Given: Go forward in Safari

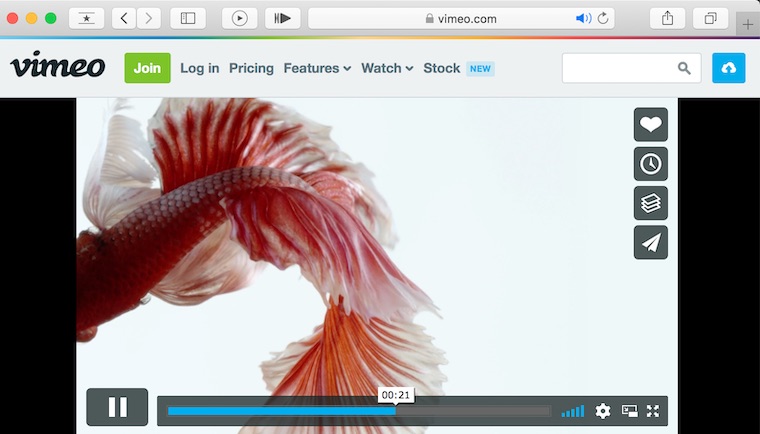Looking at the screenshot, I should coord(149,18).
